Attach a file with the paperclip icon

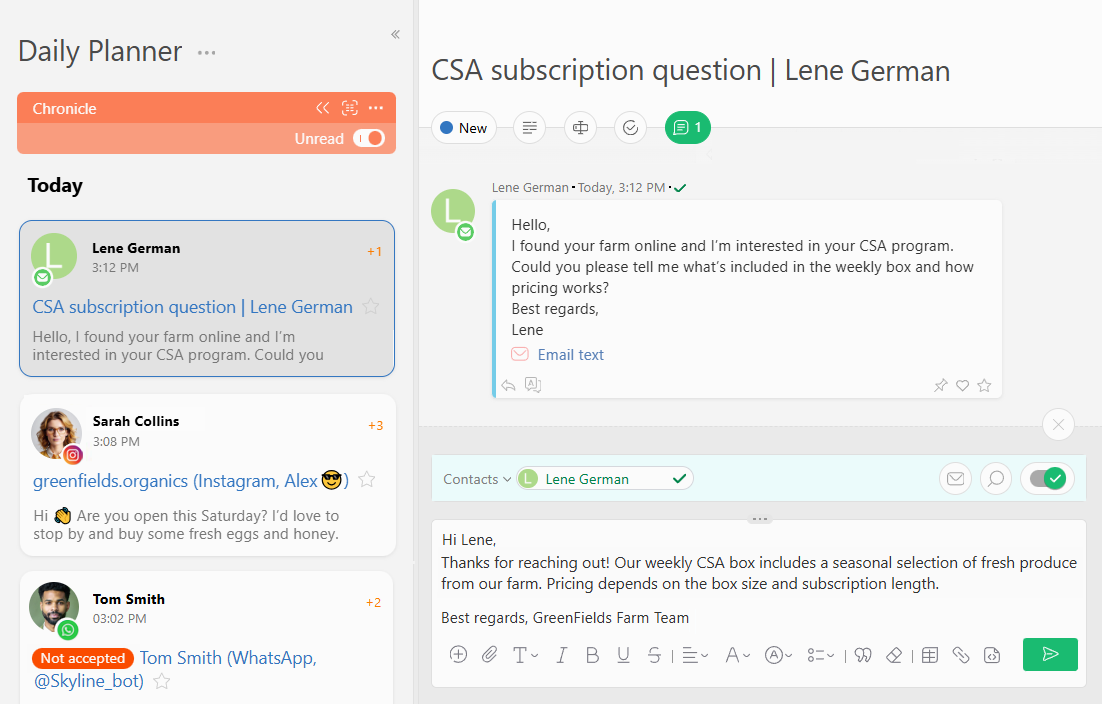(489, 655)
